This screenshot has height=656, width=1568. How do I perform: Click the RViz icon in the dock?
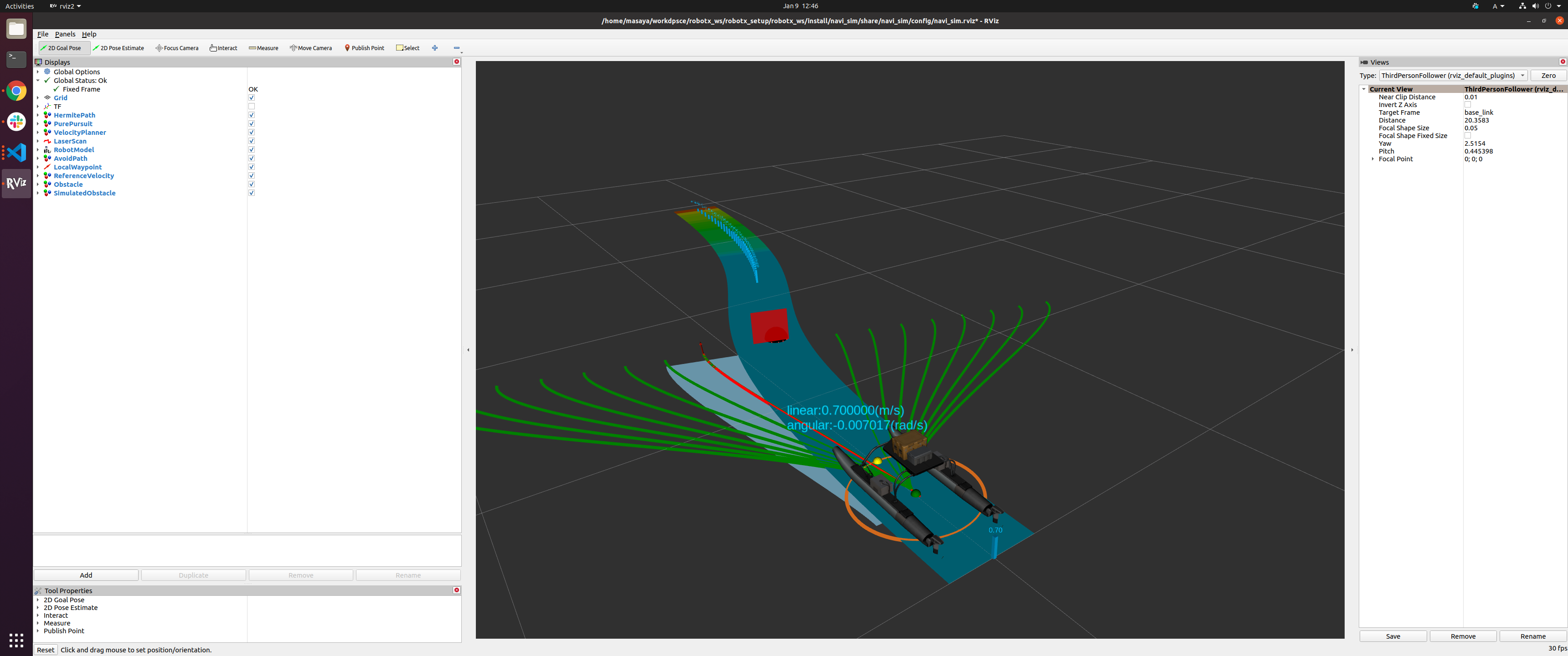(16, 183)
